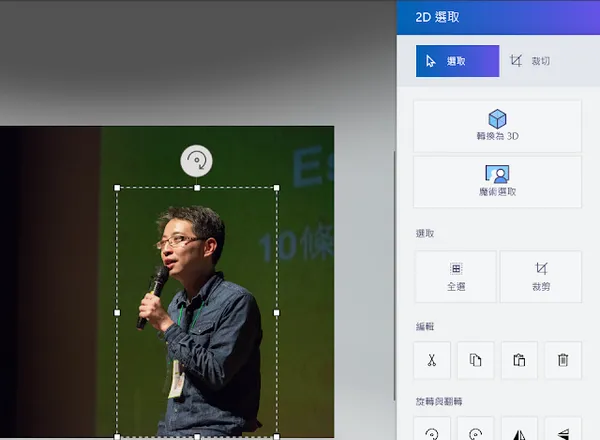
Task: Click 全選 to select all
Action: 455,276
